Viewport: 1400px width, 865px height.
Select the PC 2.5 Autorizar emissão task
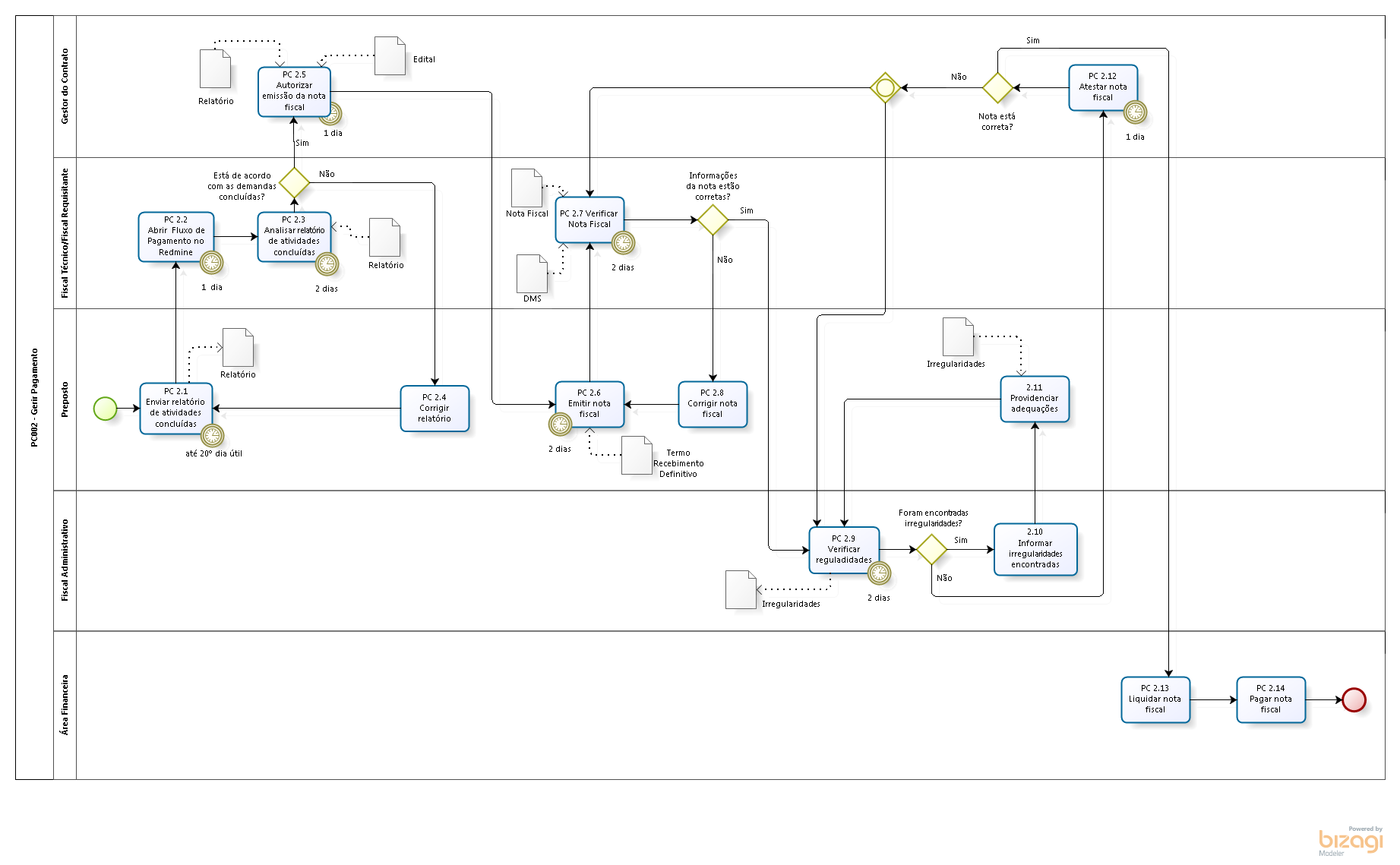click(294, 91)
